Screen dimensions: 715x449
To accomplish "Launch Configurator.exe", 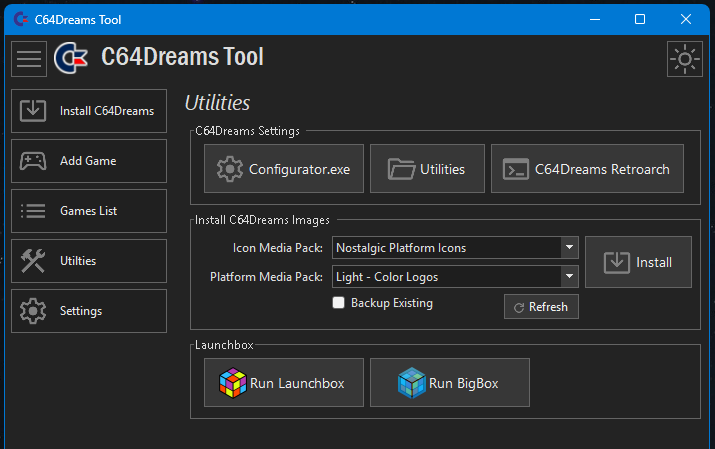I will tap(284, 169).
